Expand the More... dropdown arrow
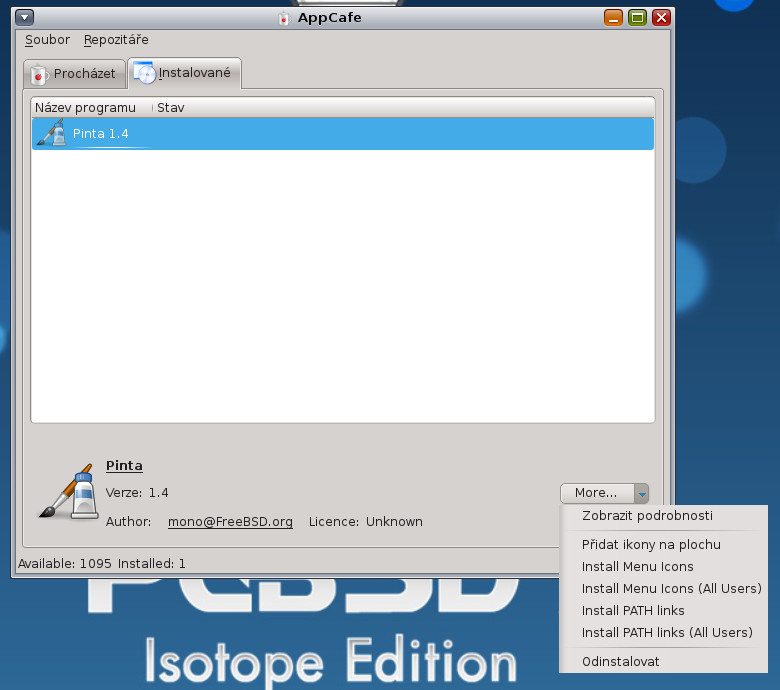The height and width of the screenshot is (690, 780). [642, 493]
